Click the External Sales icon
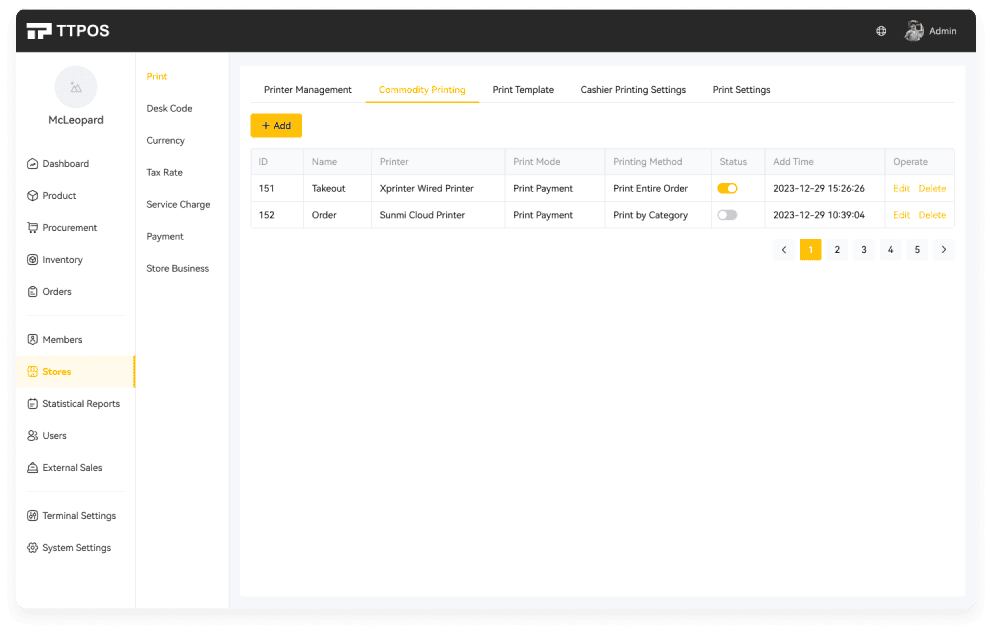The height and width of the screenshot is (633, 992). pyautogui.click(x=32, y=468)
